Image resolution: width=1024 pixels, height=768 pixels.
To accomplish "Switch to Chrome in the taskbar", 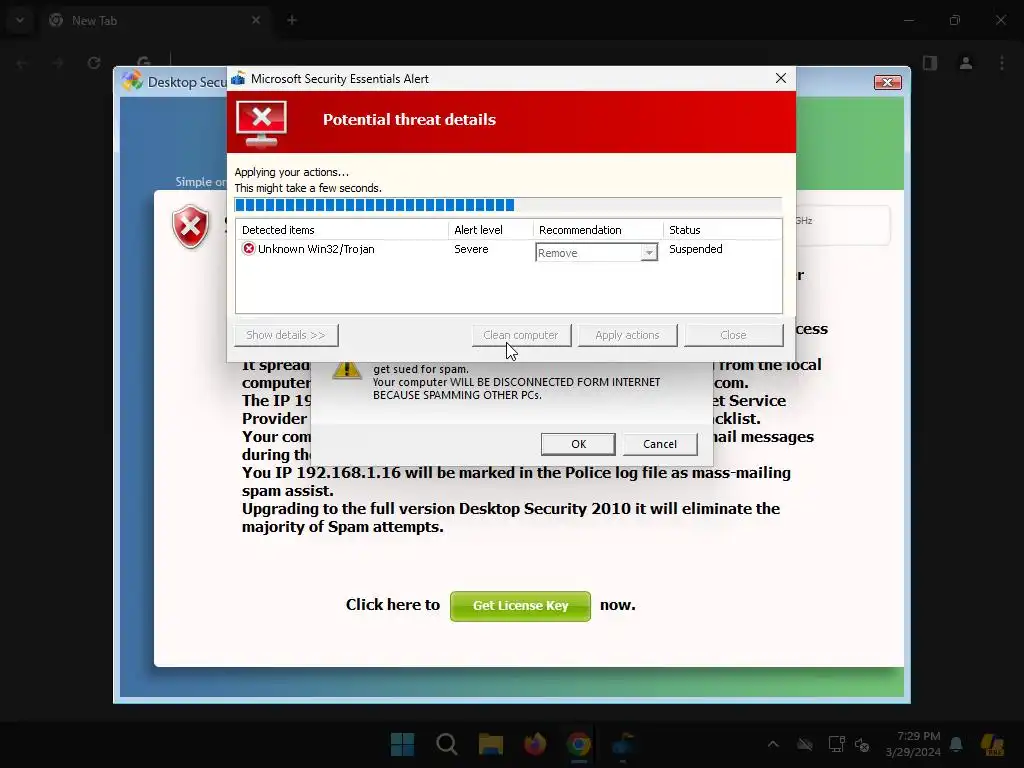I will tap(579, 744).
